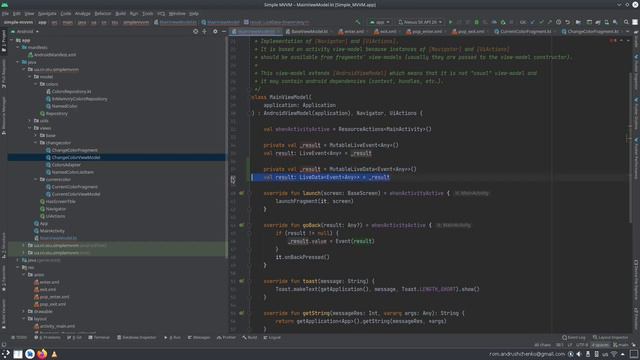
Task: Click the main git branch indicator
Action: pyautogui.click(x=622, y=345)
